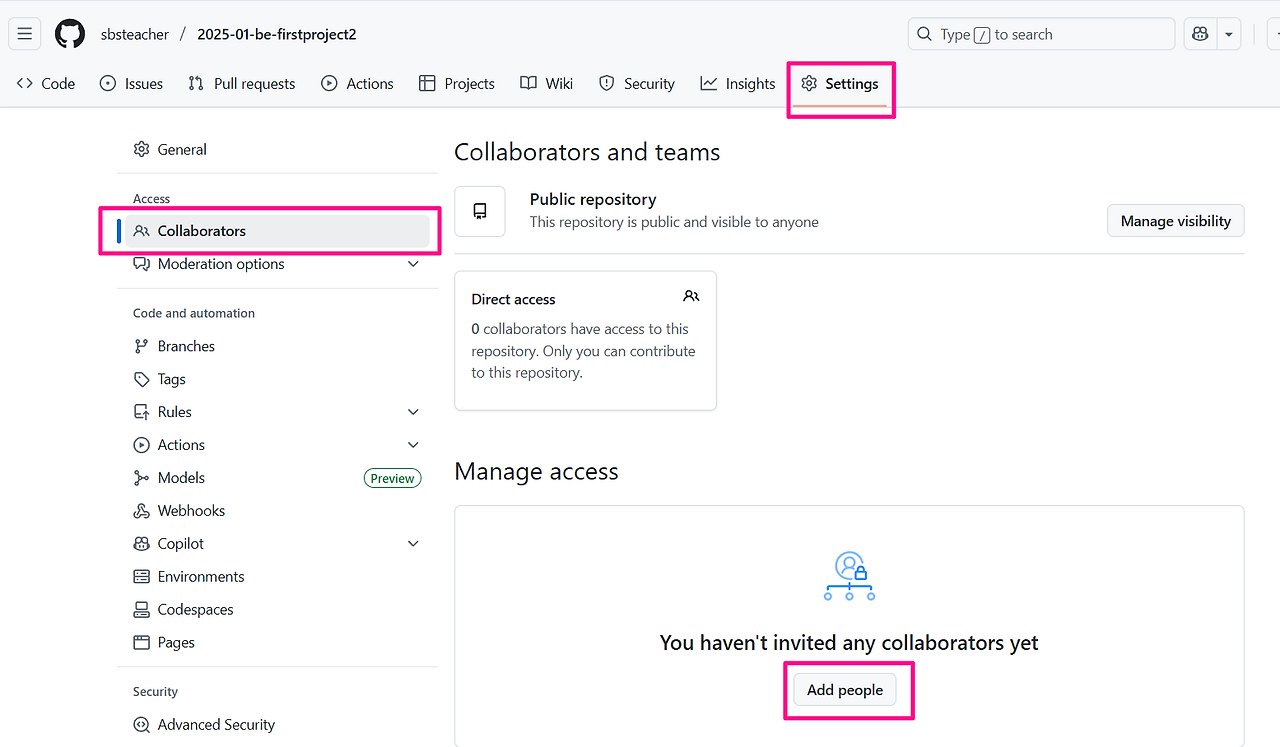Click the Security shield icon
This screenshot has height=747, width=1280.
tap(606, 84)
